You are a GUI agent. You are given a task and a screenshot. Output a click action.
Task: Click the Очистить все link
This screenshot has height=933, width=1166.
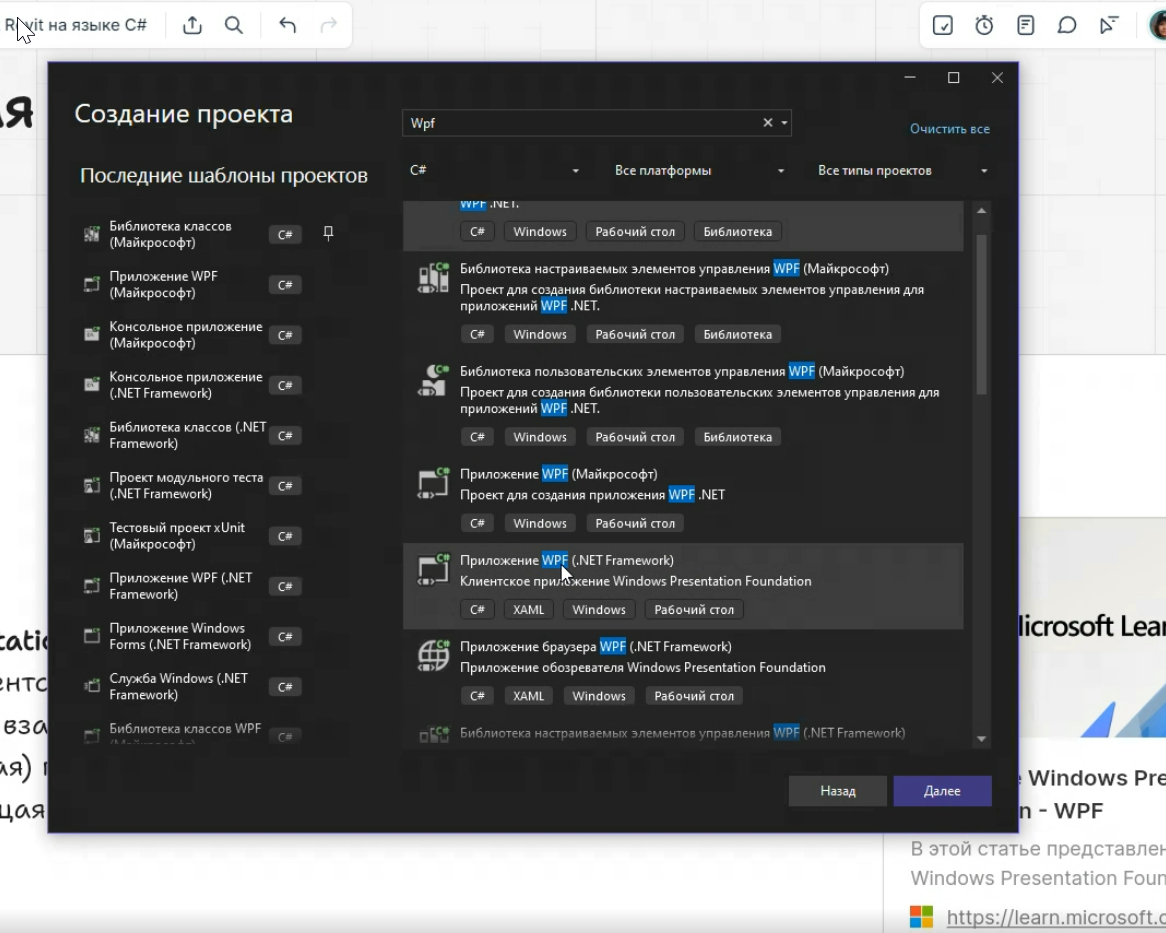950,129
